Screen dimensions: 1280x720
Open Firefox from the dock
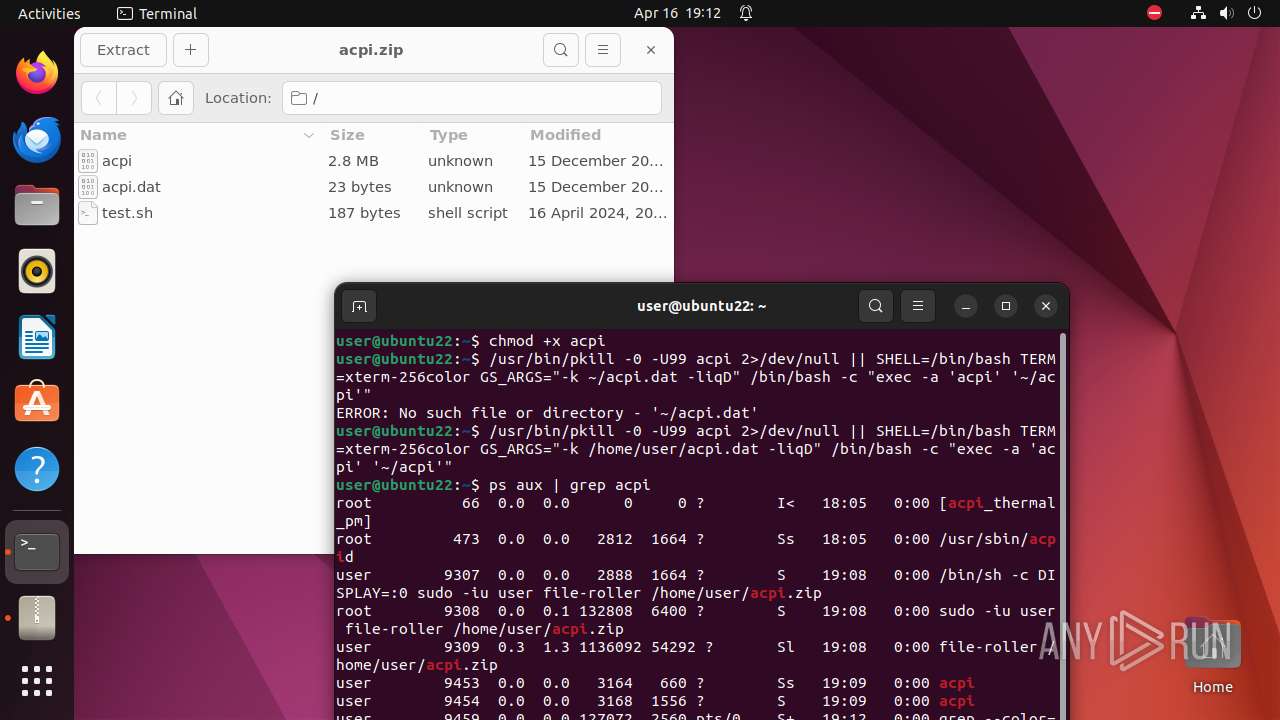[x=37, y=73]
